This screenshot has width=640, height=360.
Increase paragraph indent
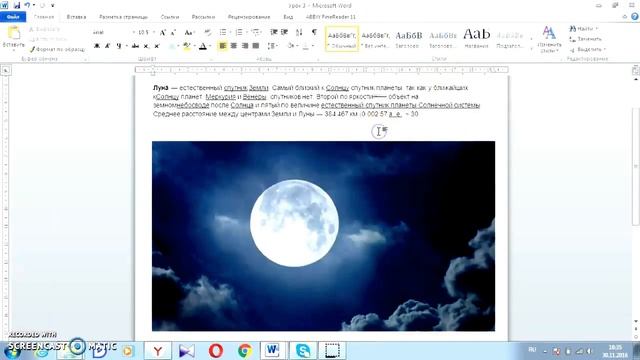(284, 32)
